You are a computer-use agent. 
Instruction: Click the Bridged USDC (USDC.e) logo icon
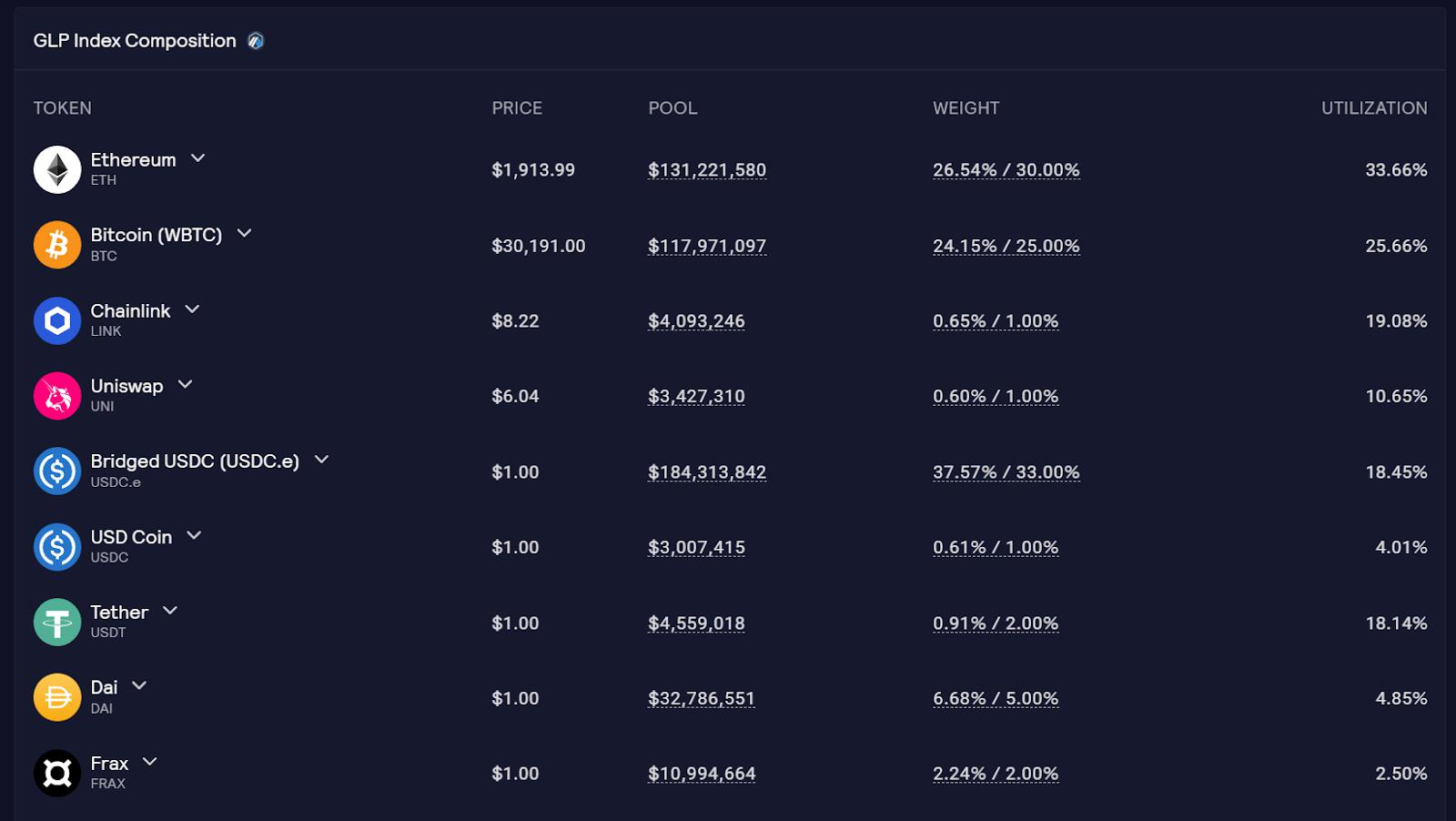point(57,471)
